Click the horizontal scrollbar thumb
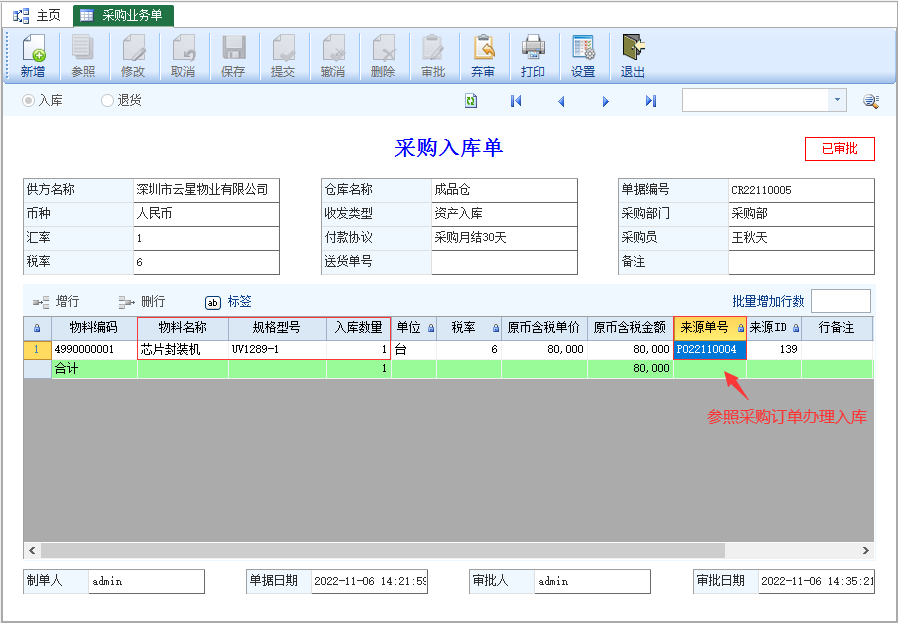Viewport: 898px width, 623px height. tap(383, 550)
